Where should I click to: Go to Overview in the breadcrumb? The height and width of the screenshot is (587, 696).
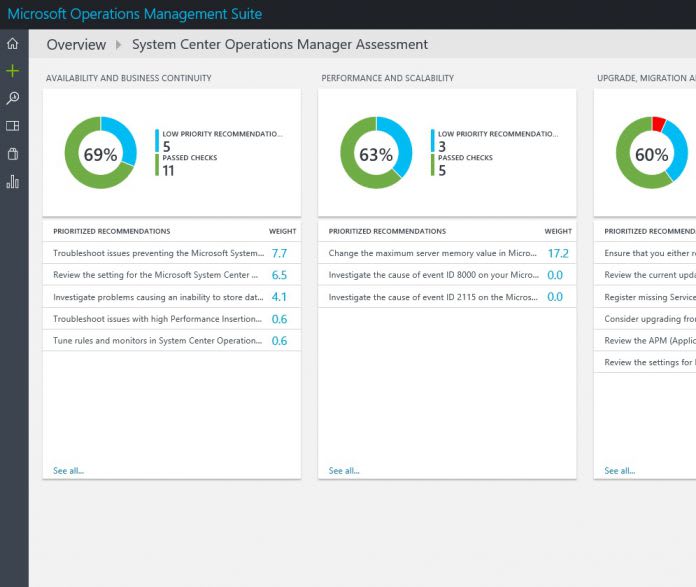76,45
